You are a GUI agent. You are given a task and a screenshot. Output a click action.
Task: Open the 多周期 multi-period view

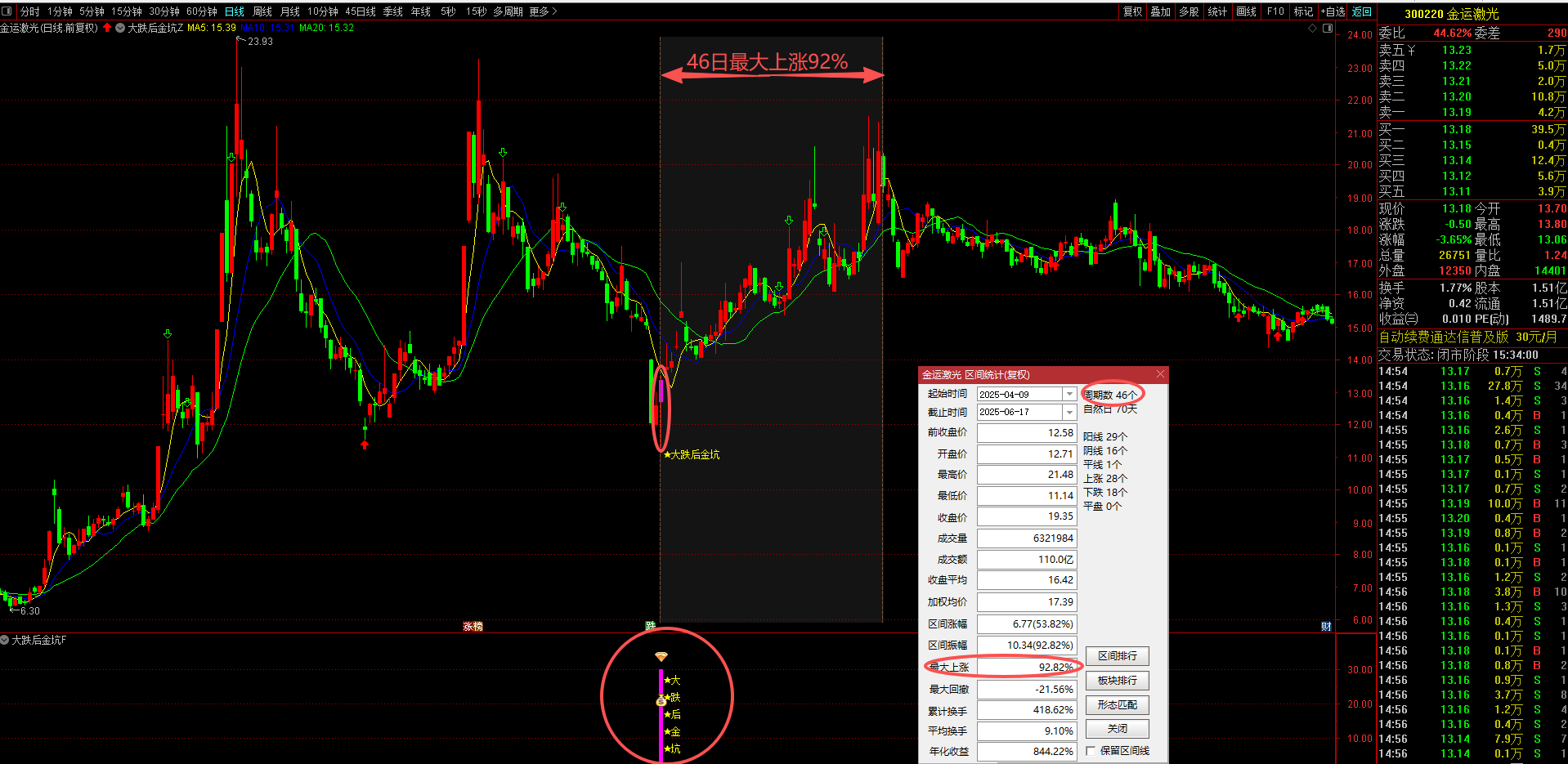point(508,11)
